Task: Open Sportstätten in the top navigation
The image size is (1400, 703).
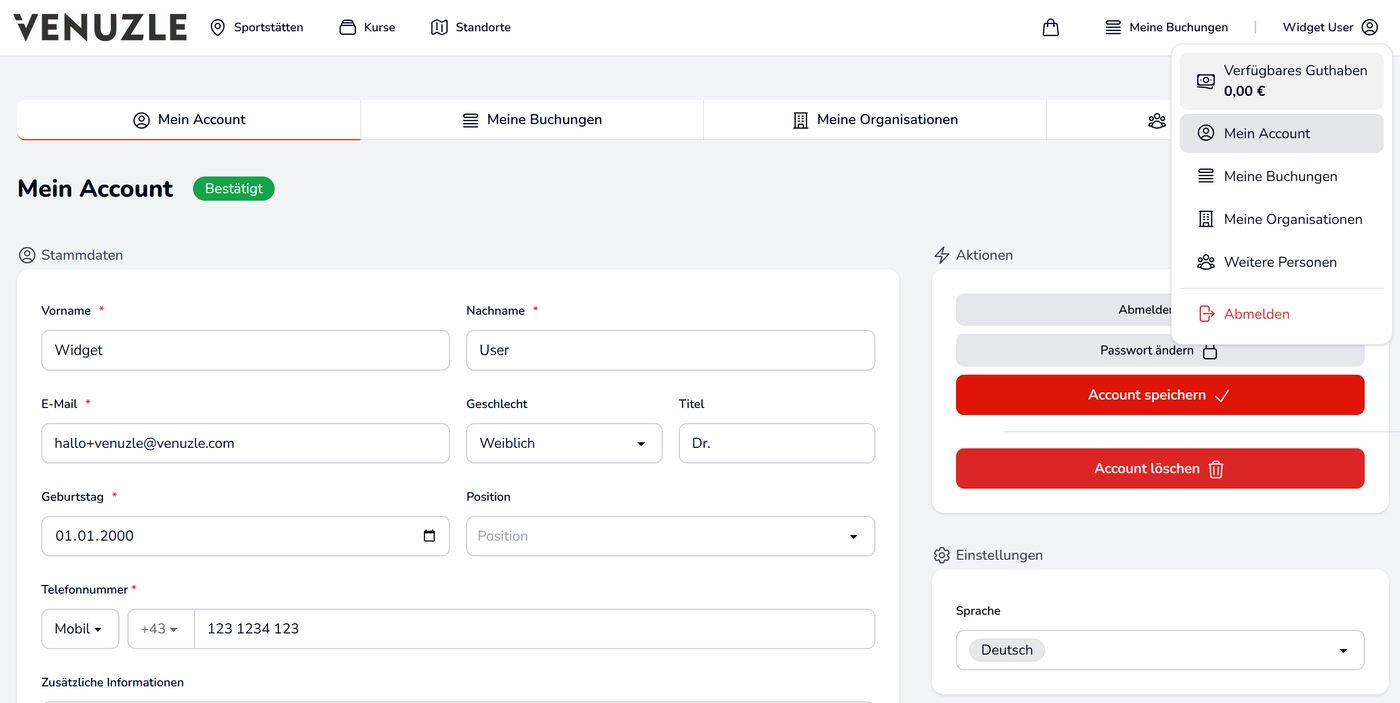Action: [257, 27]
